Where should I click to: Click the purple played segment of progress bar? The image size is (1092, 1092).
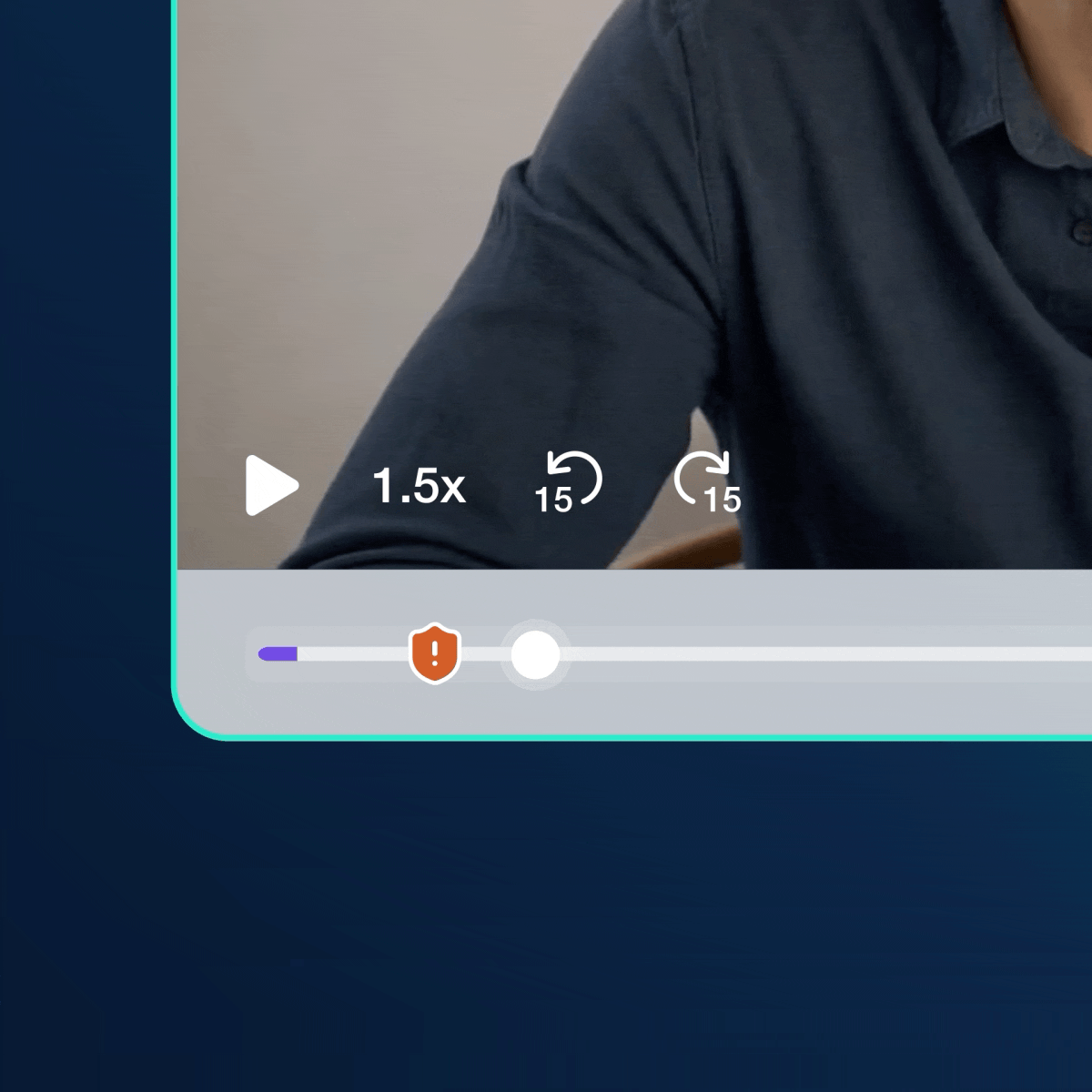pos(278,653)
